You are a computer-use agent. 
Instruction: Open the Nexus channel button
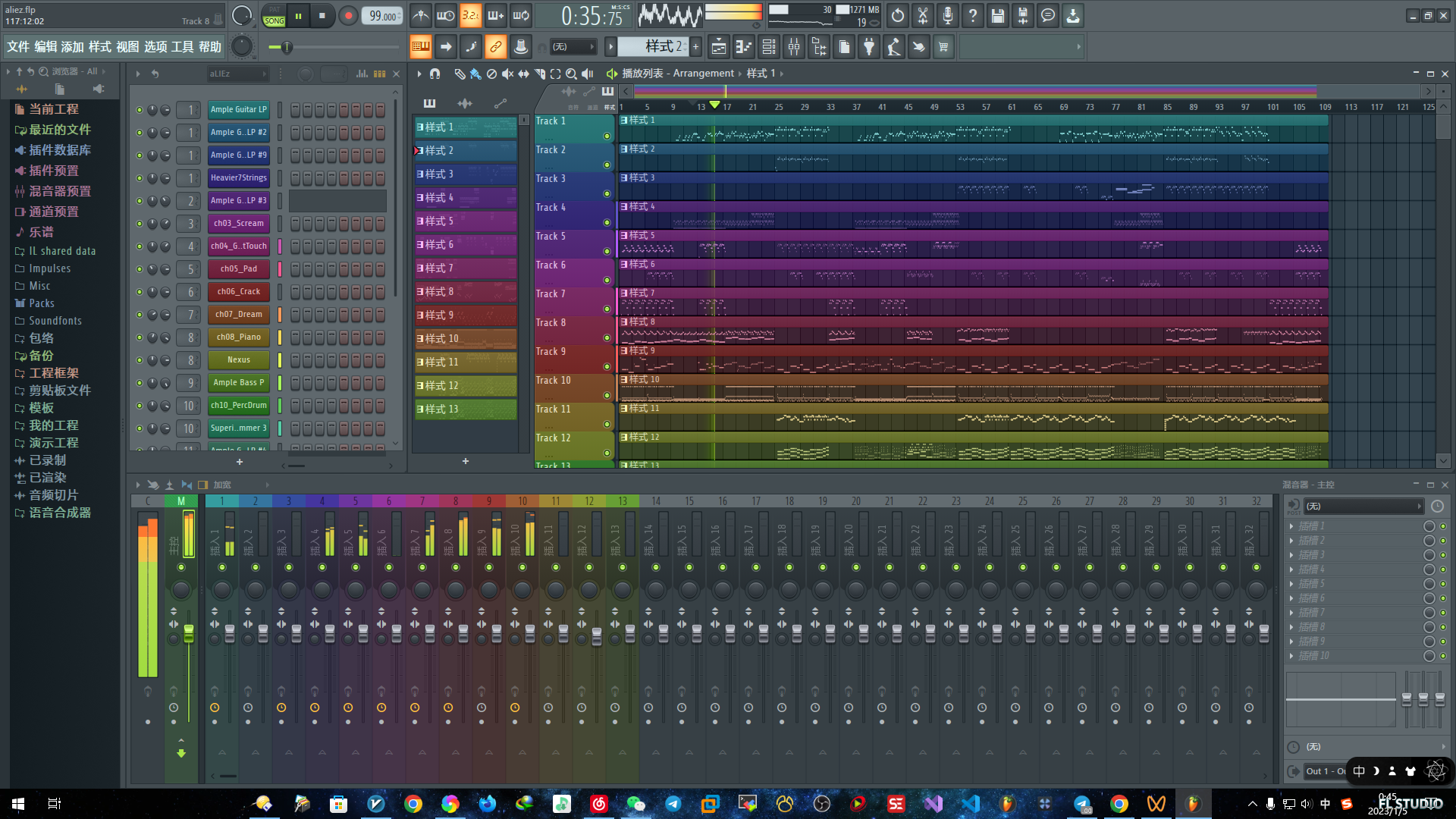[x=239, y=360]
